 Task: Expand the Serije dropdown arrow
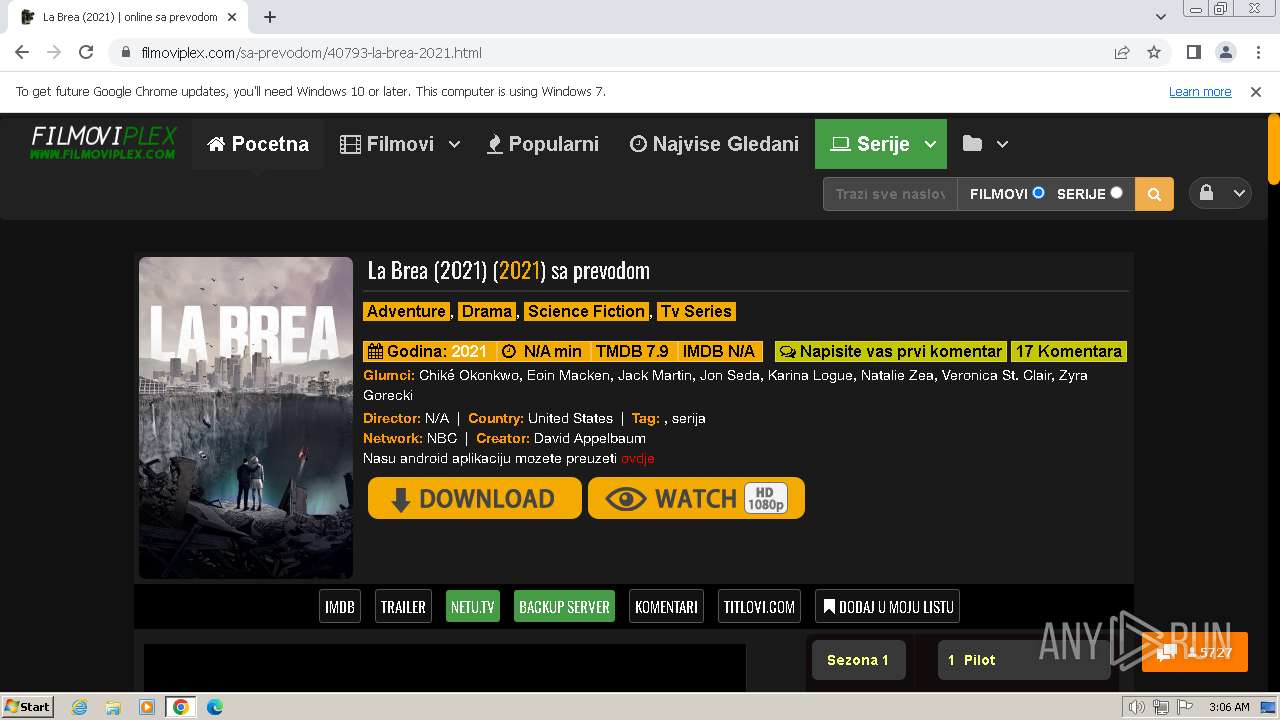930,144
